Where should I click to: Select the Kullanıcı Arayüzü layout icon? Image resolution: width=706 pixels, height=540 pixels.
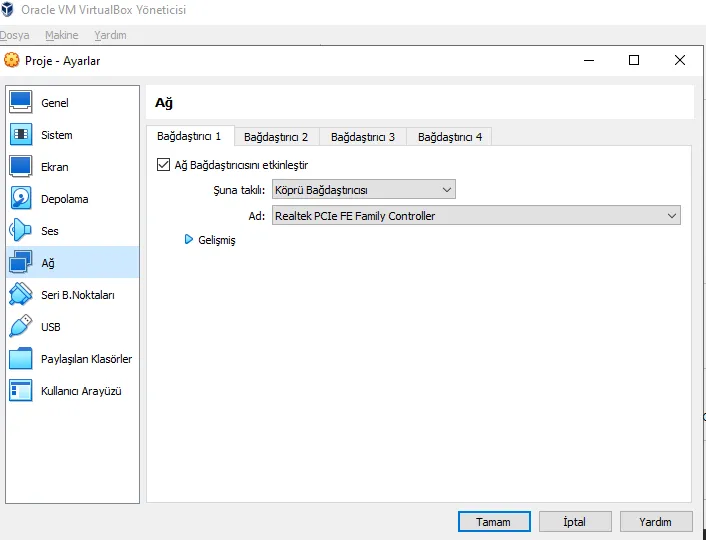click(20, 390)
